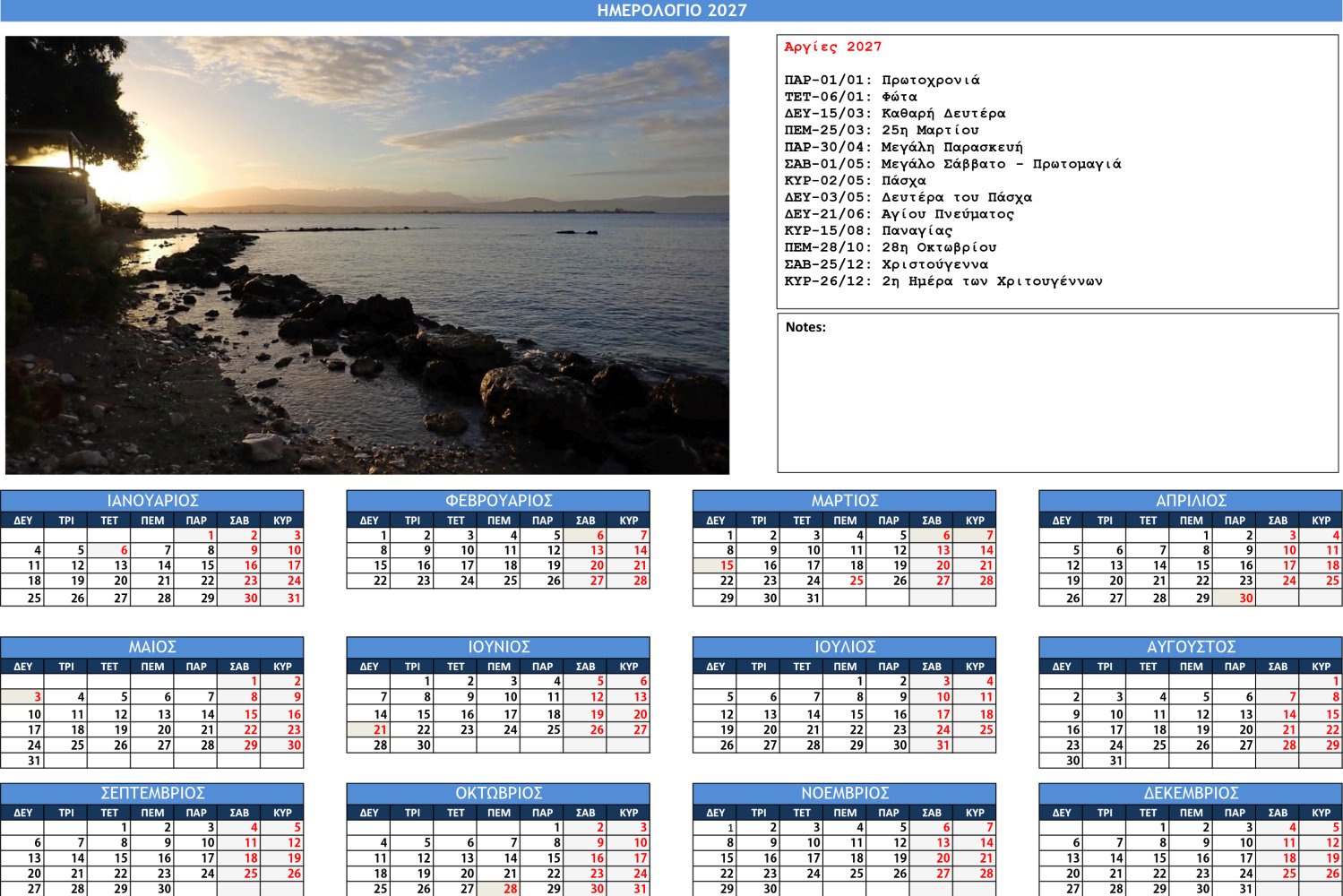Click highlighted date 6 in ΙΑΝΟΥΑΡΙΟΣ
The width and height of the screenshot is (1343, 896).
tap(109, 550)
